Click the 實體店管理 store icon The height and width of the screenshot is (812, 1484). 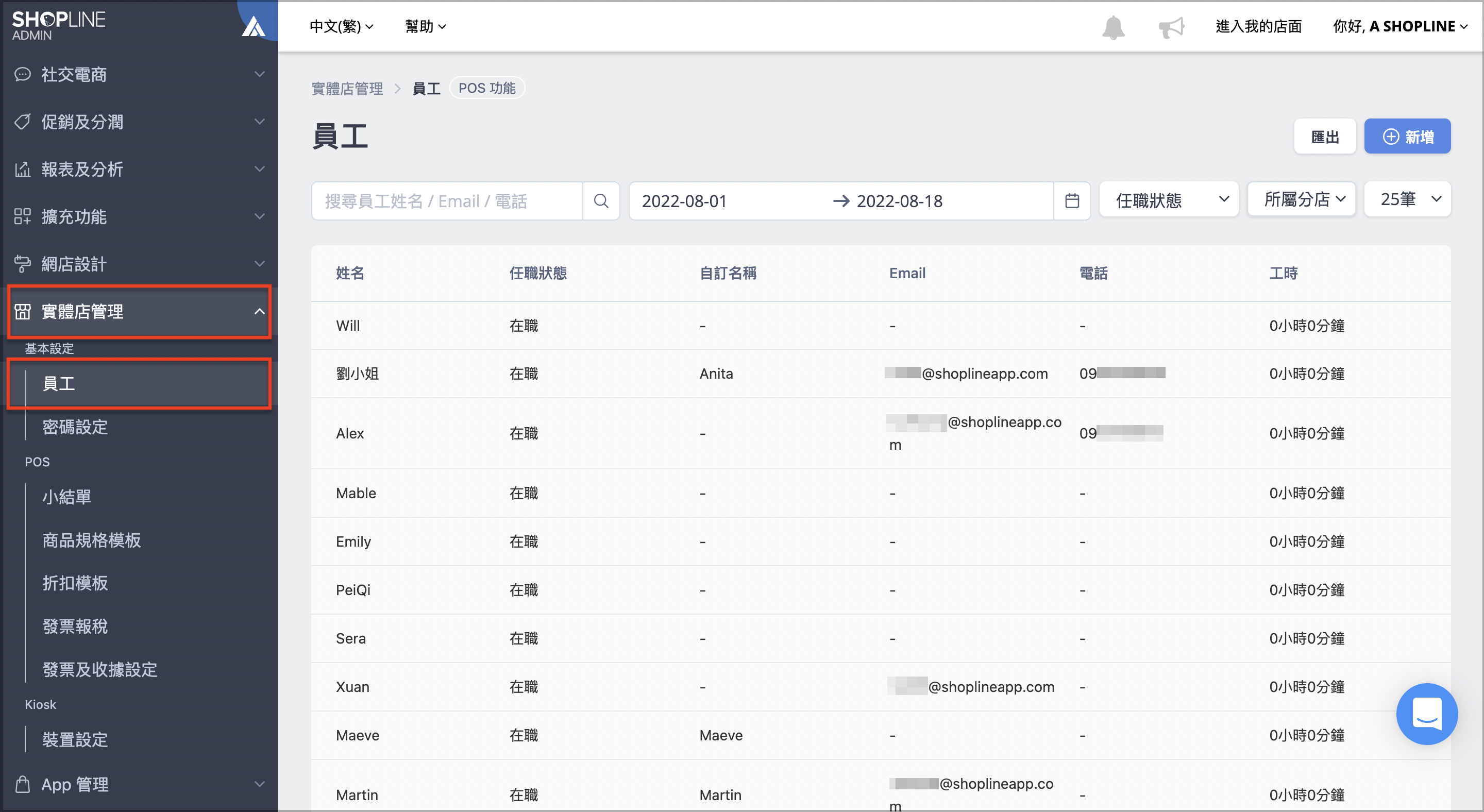tap(23, 312)
